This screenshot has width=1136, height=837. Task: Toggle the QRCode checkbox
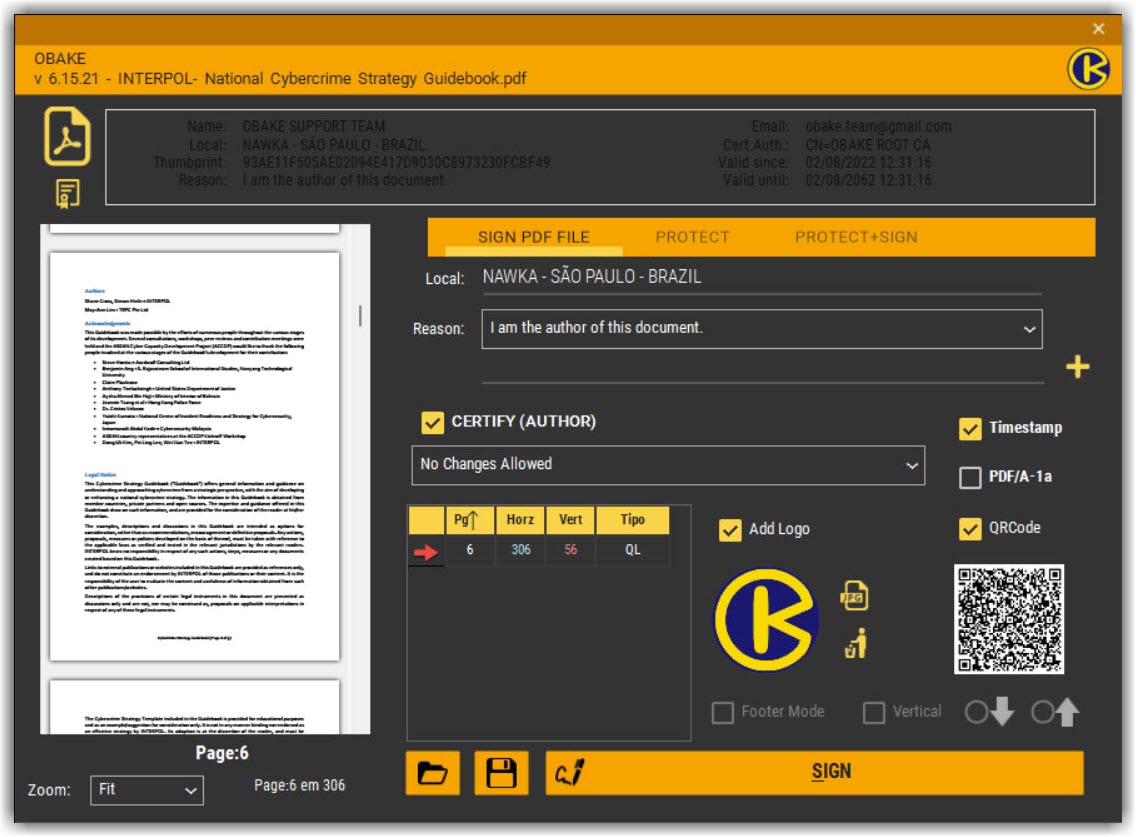(x=970, y=529)
